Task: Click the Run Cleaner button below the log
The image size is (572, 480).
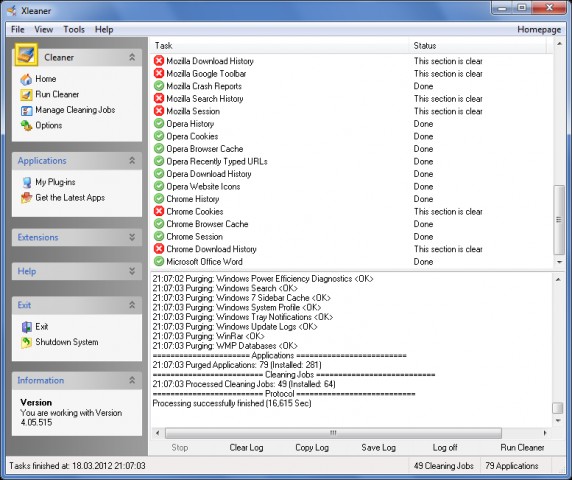Action: pos(522,448)
